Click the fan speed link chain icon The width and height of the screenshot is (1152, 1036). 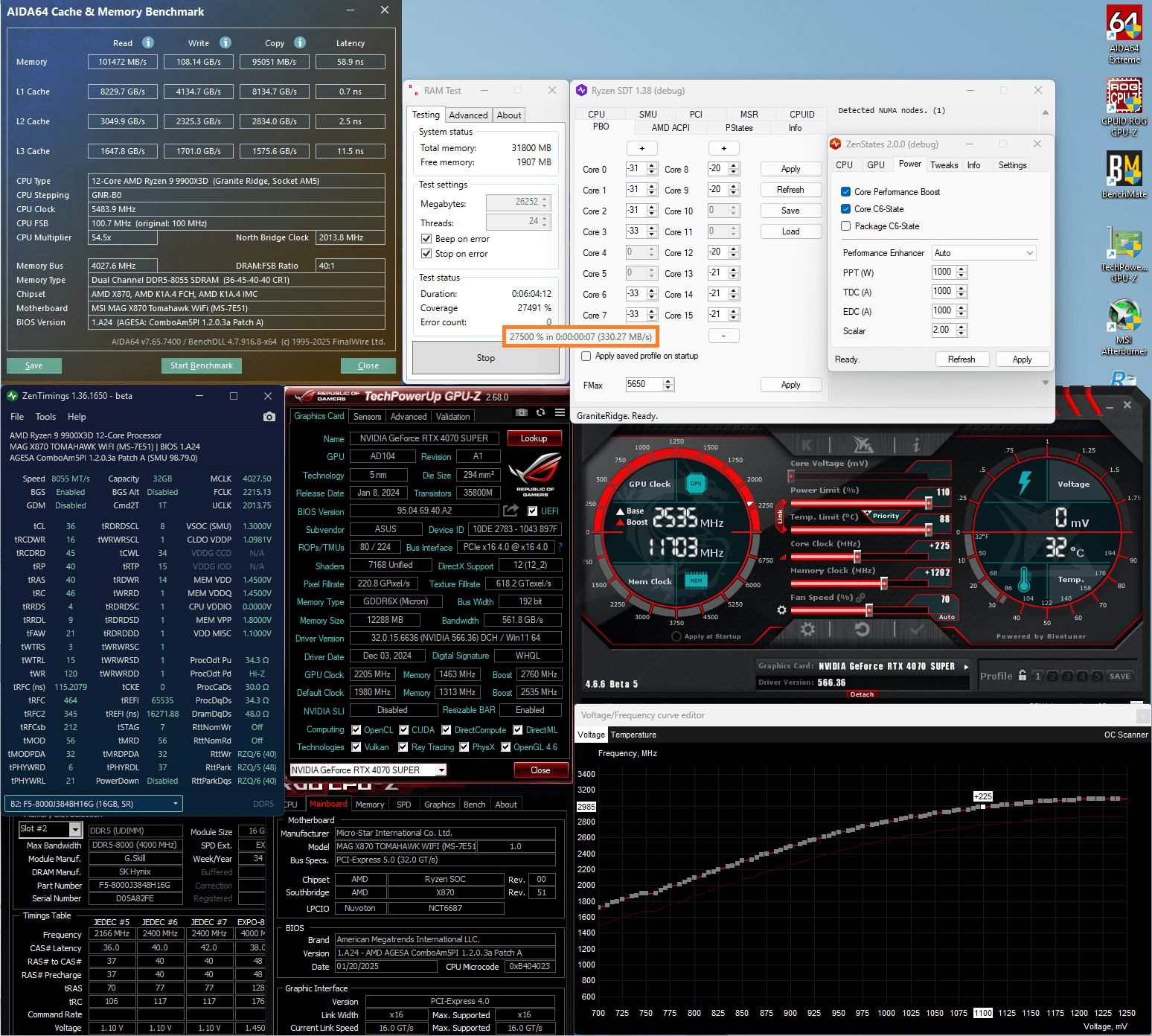861,598
